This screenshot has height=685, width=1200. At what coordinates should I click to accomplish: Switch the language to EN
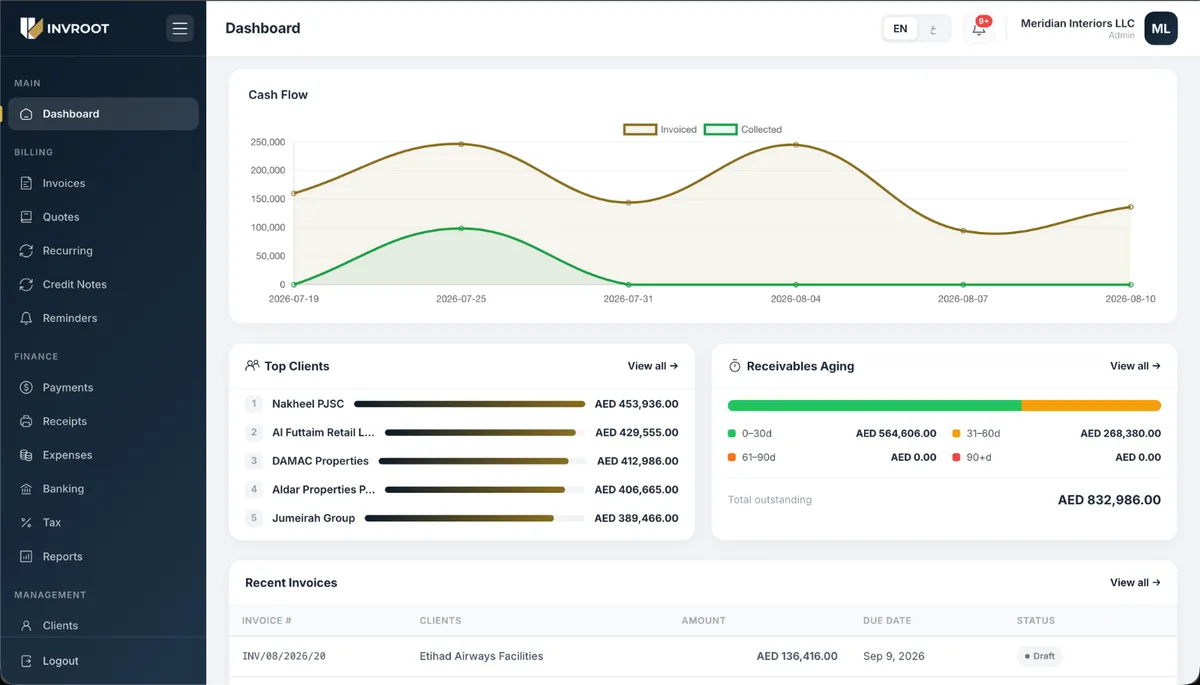click(900, 28)
